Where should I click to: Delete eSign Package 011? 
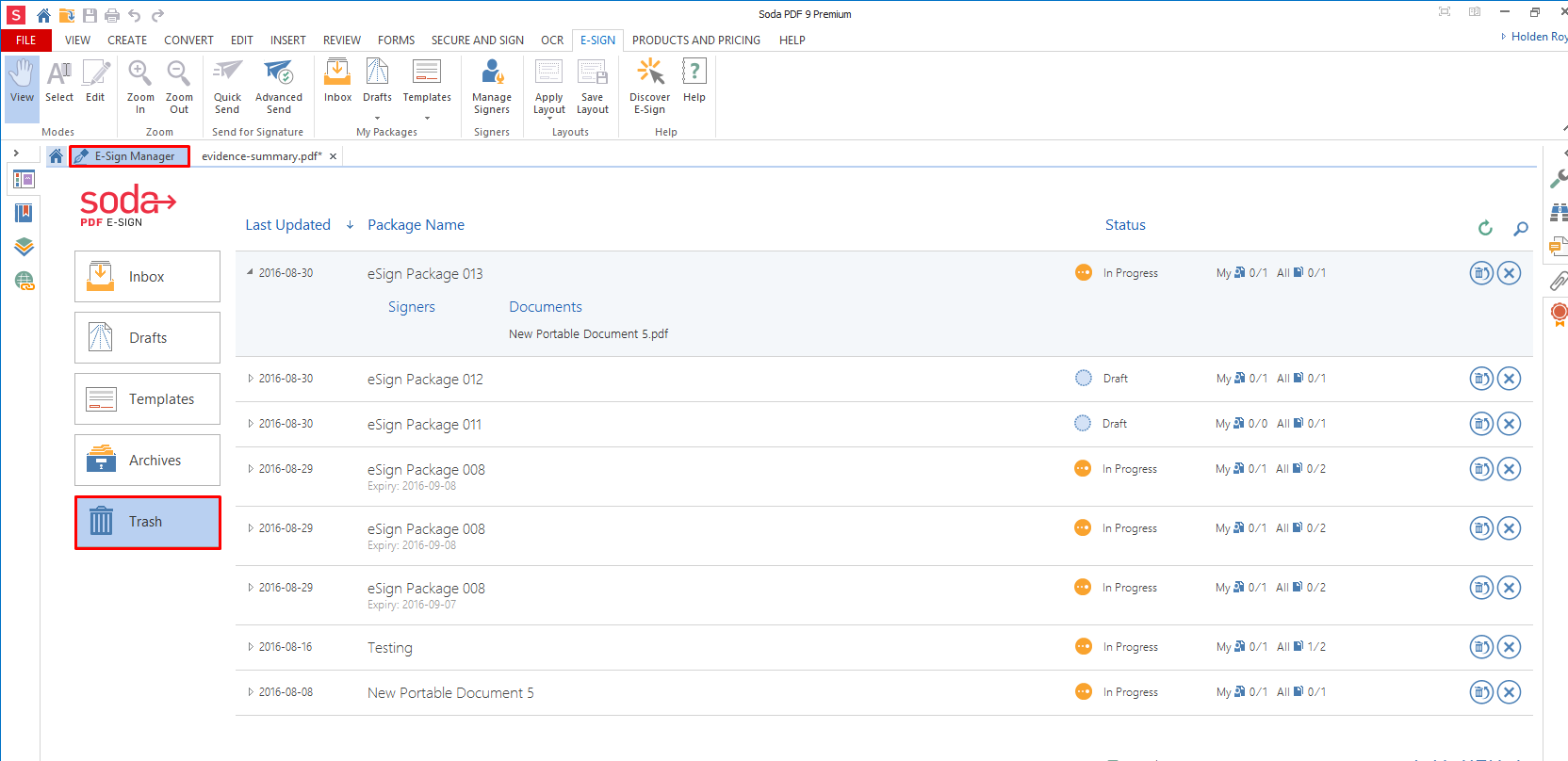[1509, 424]
